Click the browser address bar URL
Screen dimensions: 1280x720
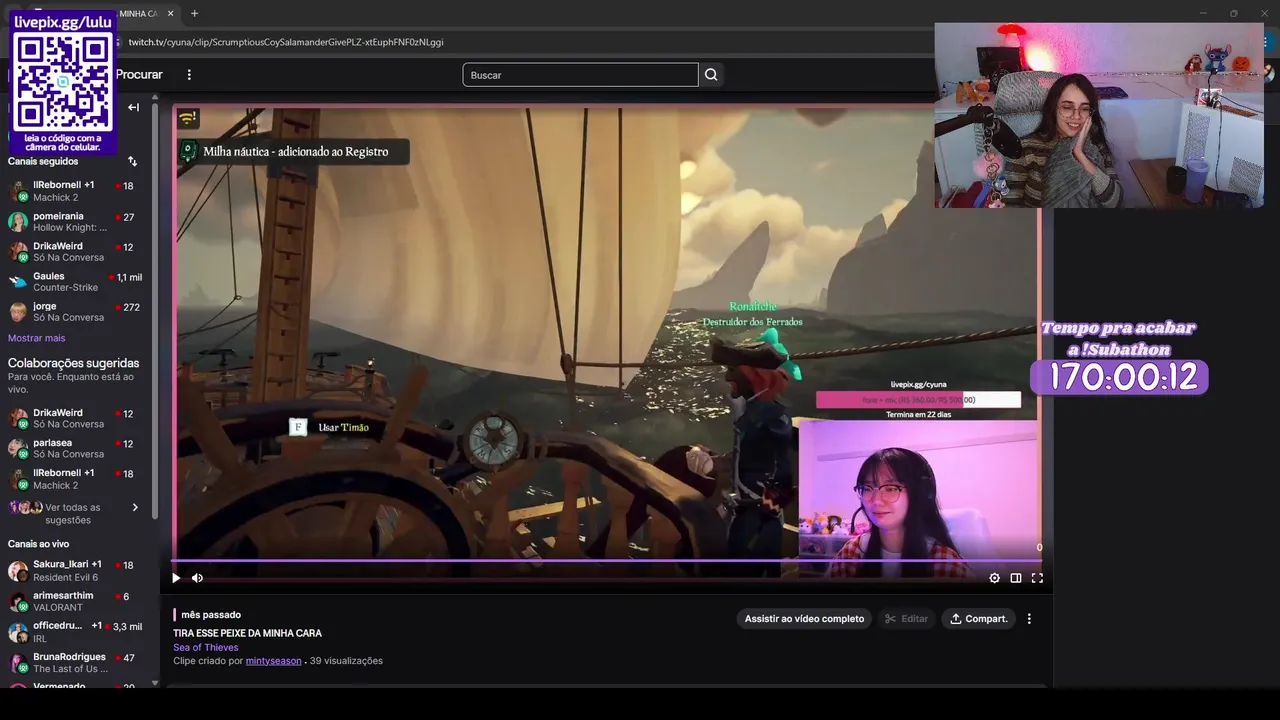pos(286,42)
